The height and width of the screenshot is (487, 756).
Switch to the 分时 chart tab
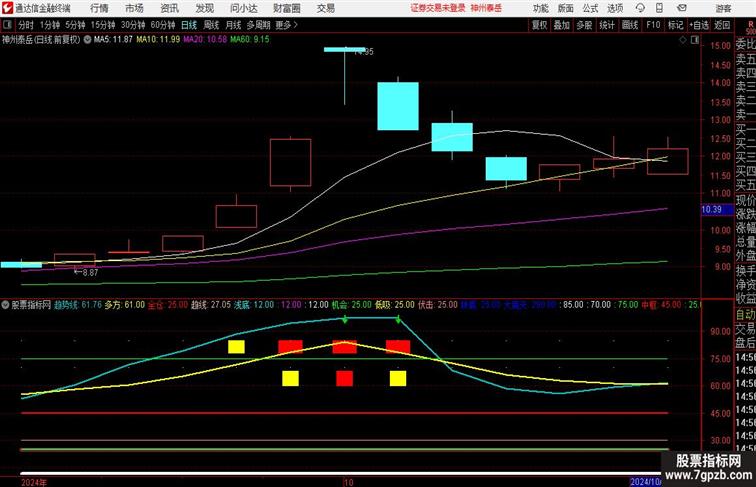click(x=26, y=25)
